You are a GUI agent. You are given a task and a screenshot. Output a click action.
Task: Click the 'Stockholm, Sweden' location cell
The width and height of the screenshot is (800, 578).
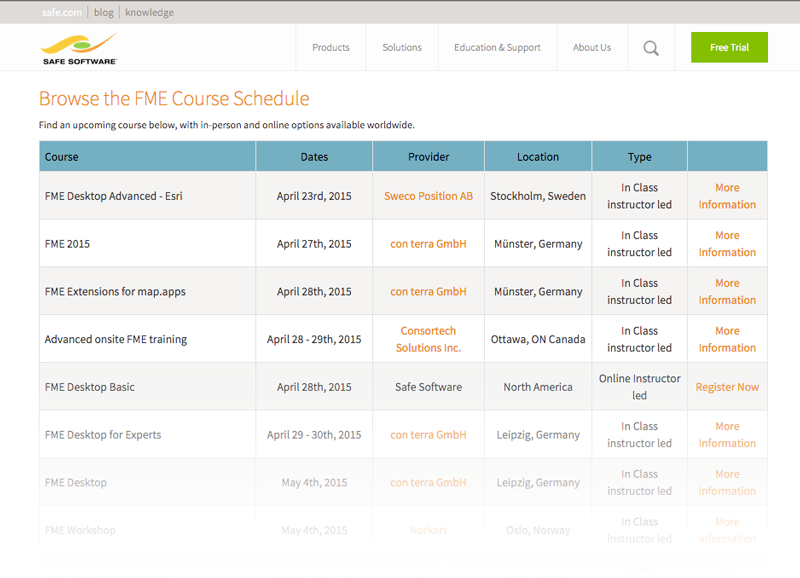[x=538, y=196]
